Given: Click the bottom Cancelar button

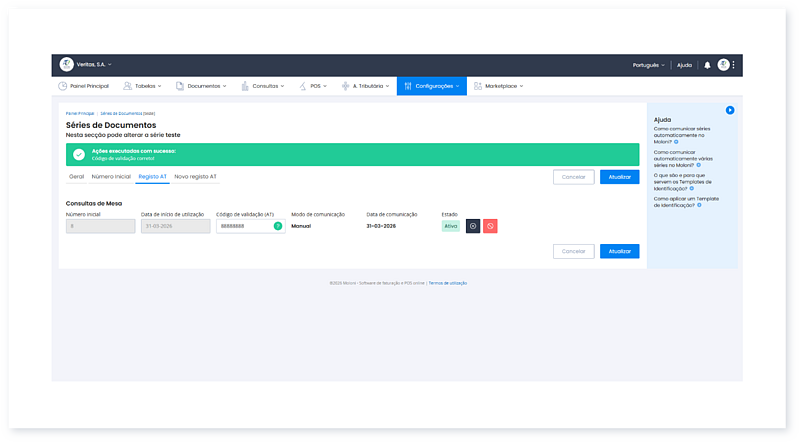Looking at the screenshot, I should (573, 251).
